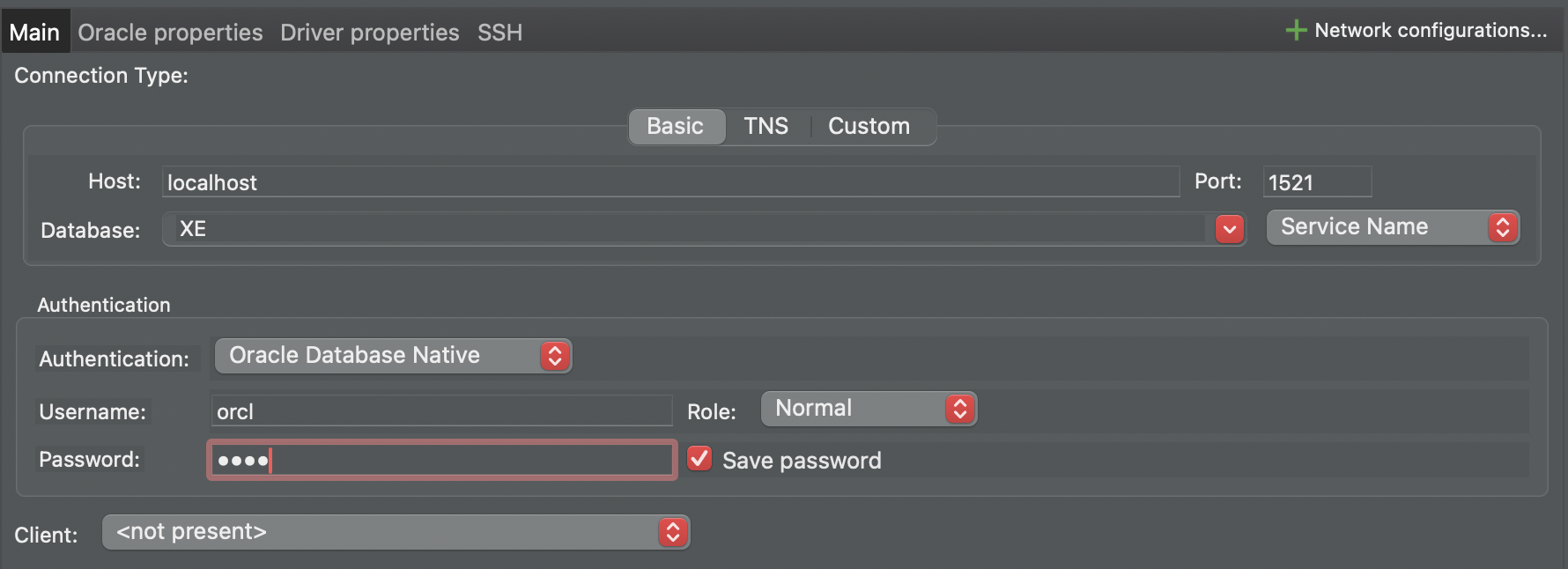Click the Client: label
Image resolution: width=1568 pixels, height=569 pixels.
(46, 535)
